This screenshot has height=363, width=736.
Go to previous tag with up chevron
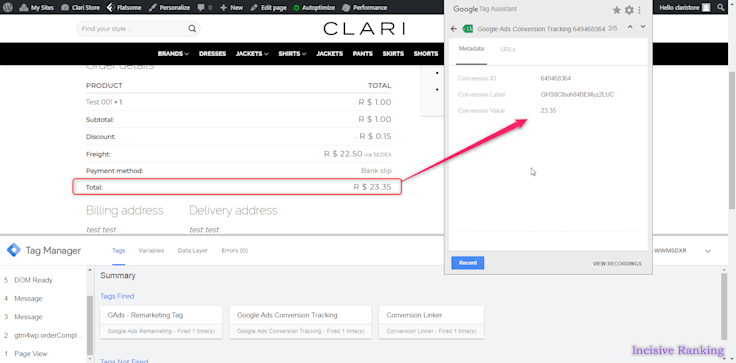[x=630, y=27]
